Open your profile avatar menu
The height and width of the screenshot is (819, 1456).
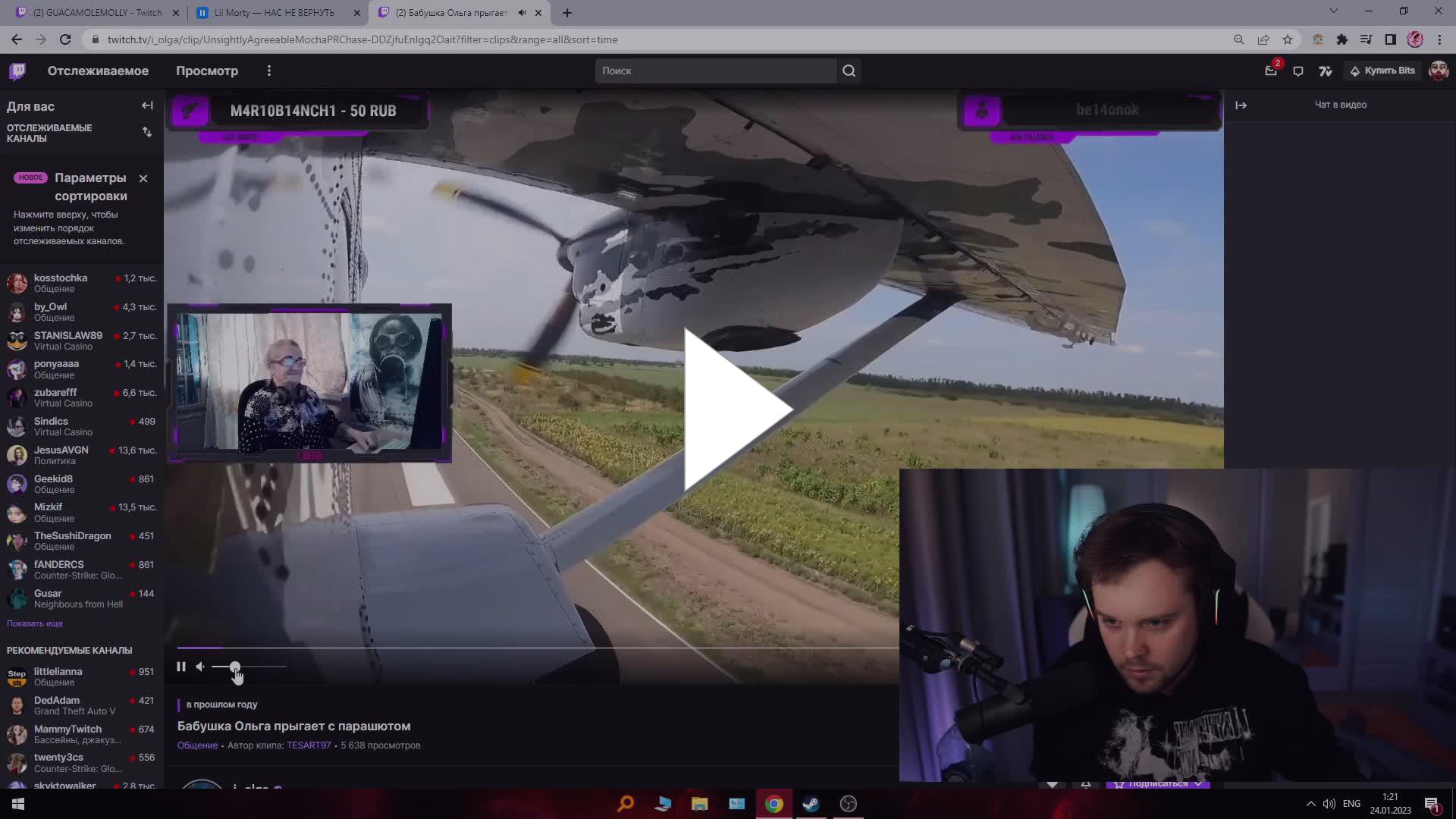tap(1438, 71)
